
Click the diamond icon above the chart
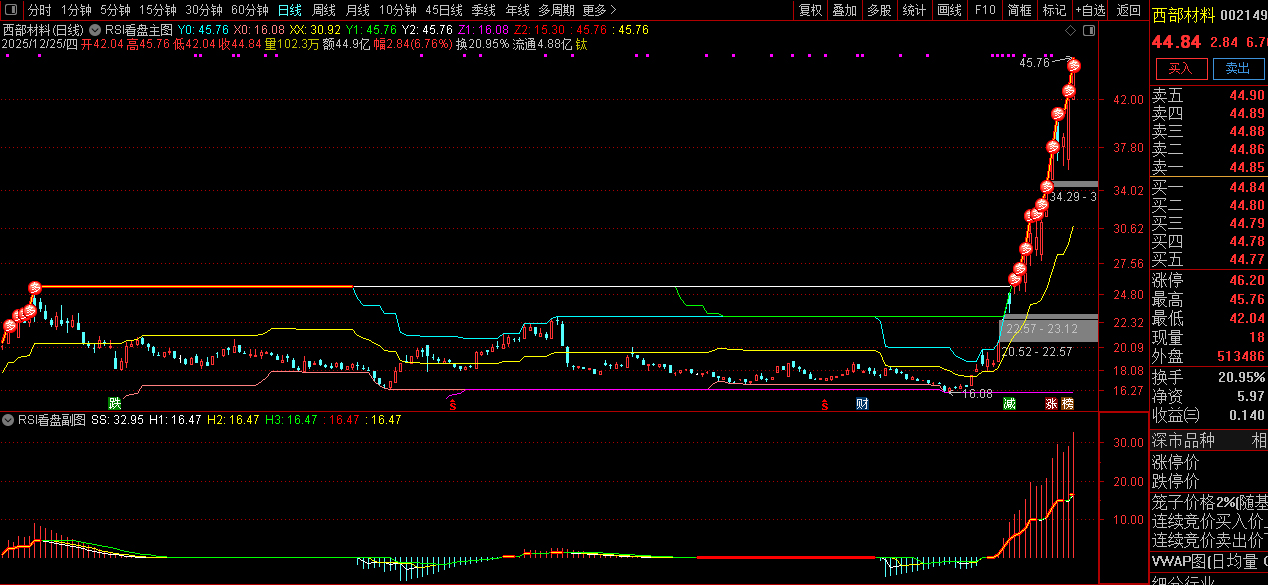(x=1070, y=30)
